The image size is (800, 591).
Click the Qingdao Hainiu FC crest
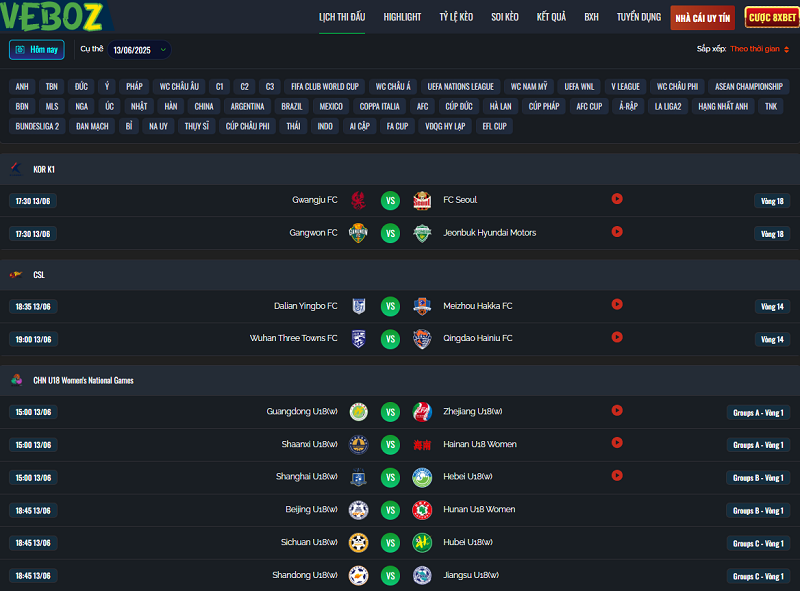tap(422, 339)
